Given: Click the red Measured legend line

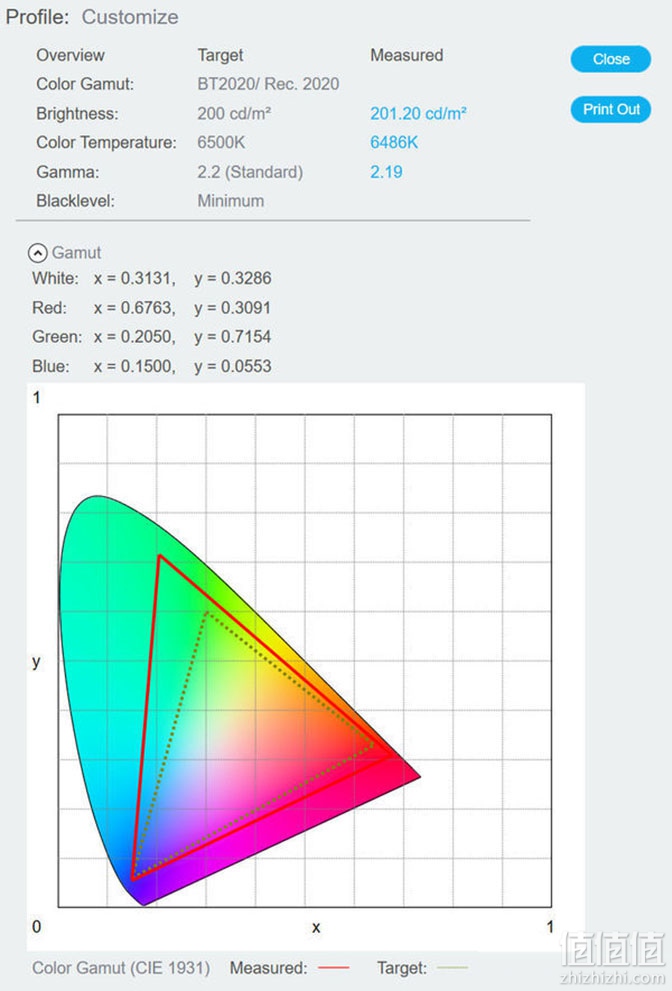Looking at the screenshot, I should (333, 968).
